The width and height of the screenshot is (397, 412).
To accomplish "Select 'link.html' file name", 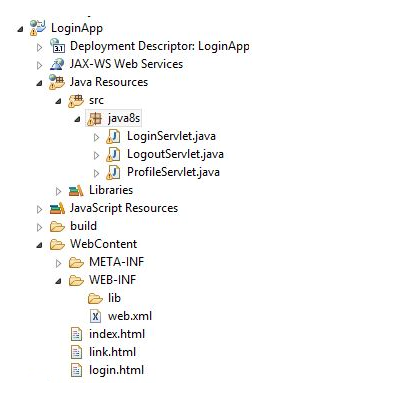I will point(112,352).
